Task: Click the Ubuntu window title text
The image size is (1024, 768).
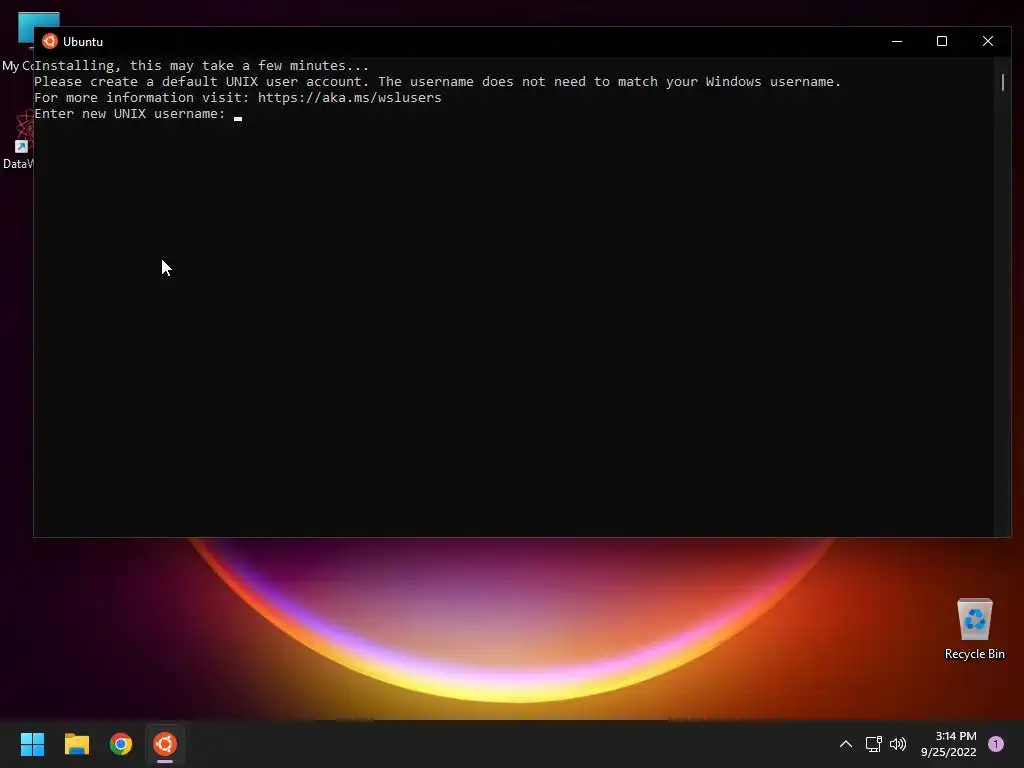Action: [x=83, y=41]
